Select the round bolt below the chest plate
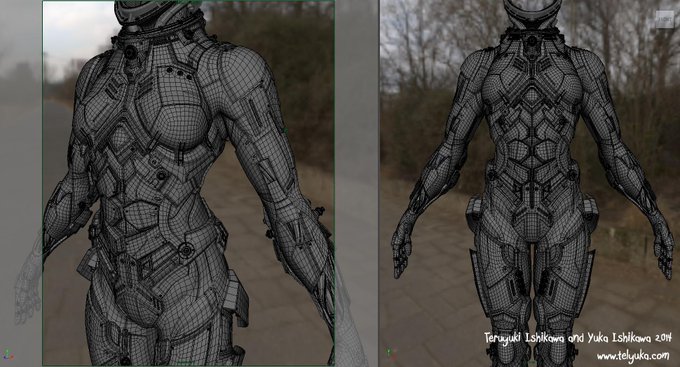680x367 pixels. (161, 175)
